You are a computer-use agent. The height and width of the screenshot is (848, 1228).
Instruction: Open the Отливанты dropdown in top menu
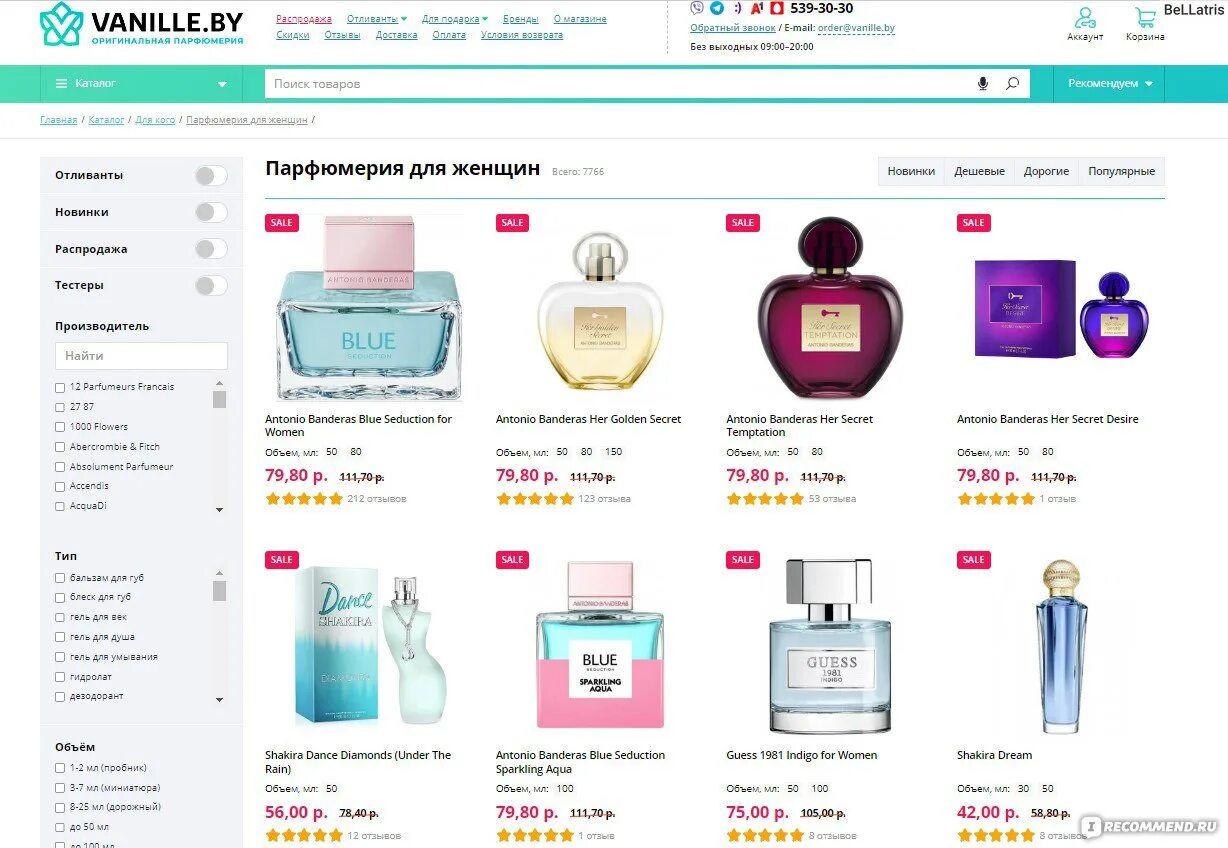377,19
